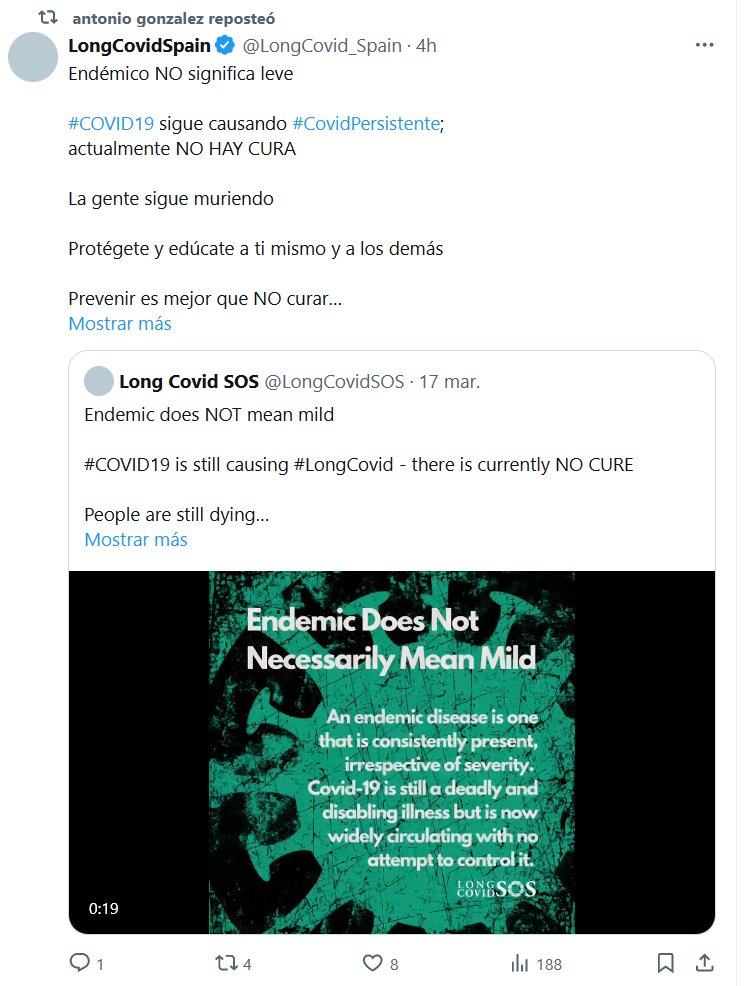The height and width of the screenshot is (986, 744).
Task: Open the 4h timestamp of the post
Action: [x=426, y=45]
